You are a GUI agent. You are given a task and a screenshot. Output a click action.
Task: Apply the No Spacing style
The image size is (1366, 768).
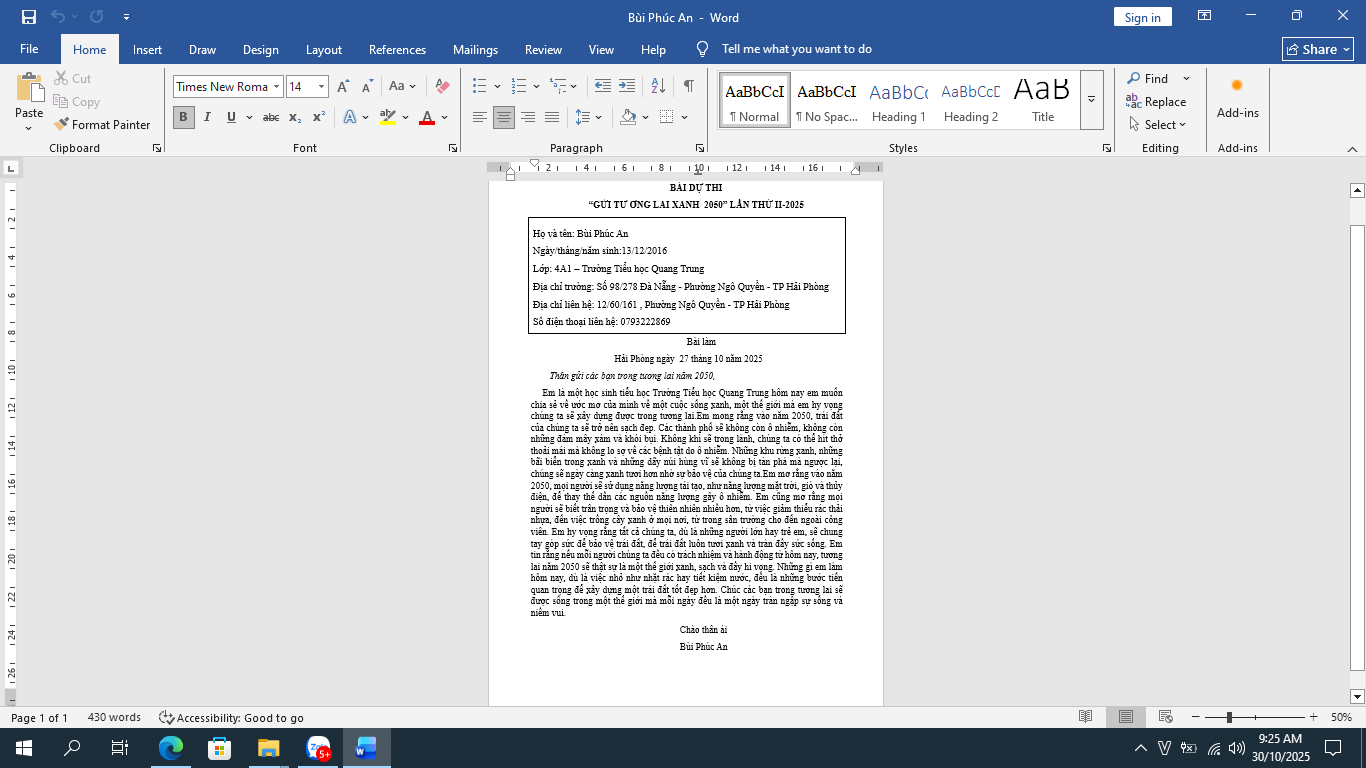(826, 99)
